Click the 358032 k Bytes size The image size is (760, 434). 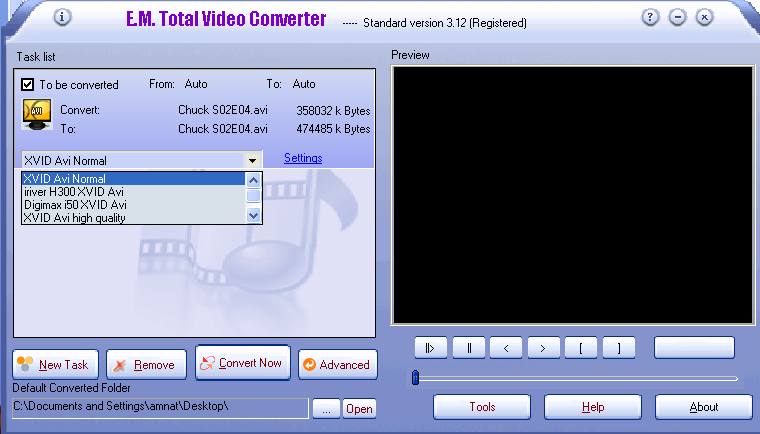(x=333, y=111)
